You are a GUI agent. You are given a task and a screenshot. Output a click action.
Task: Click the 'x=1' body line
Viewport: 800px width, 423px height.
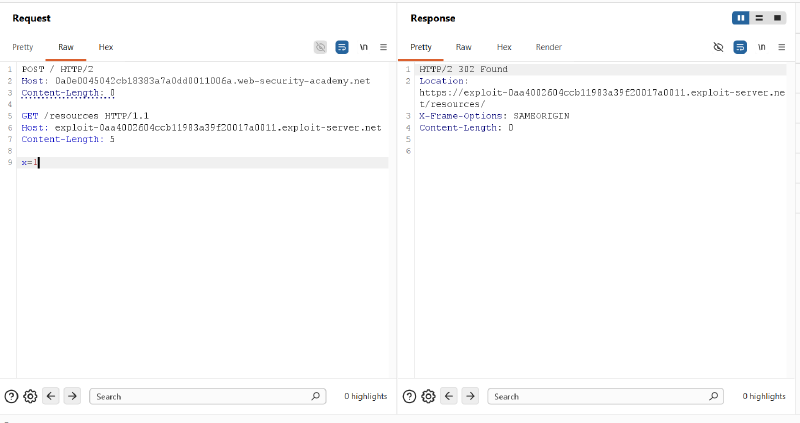point(30,163)
